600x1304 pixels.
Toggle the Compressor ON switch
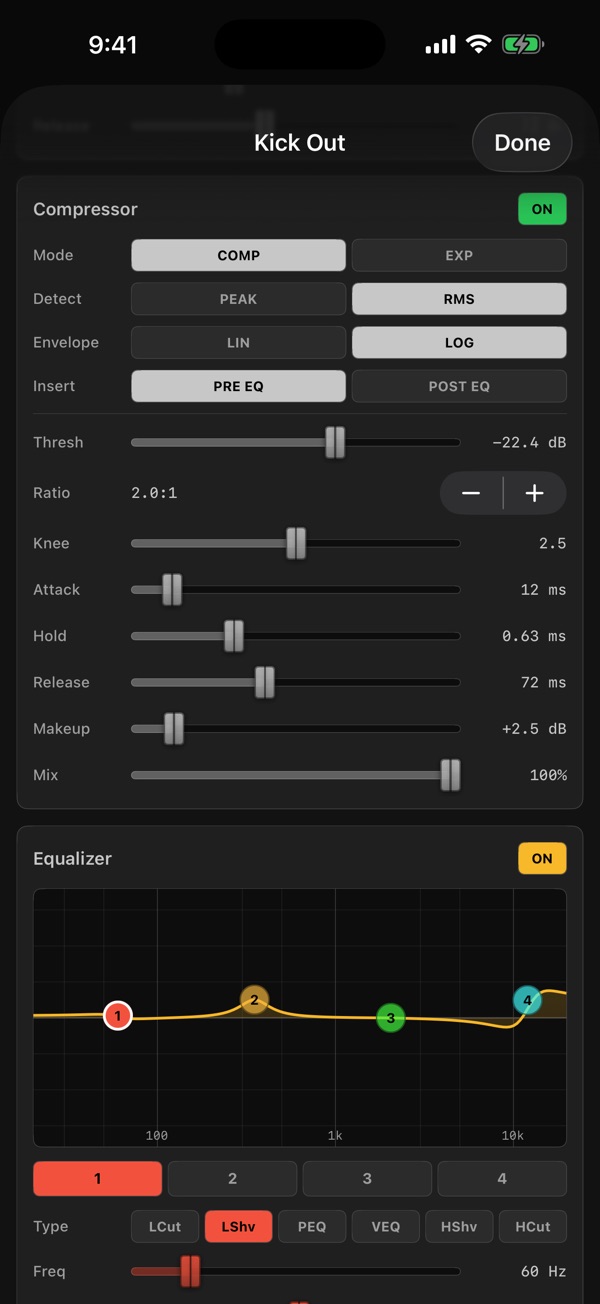point(542,209)
